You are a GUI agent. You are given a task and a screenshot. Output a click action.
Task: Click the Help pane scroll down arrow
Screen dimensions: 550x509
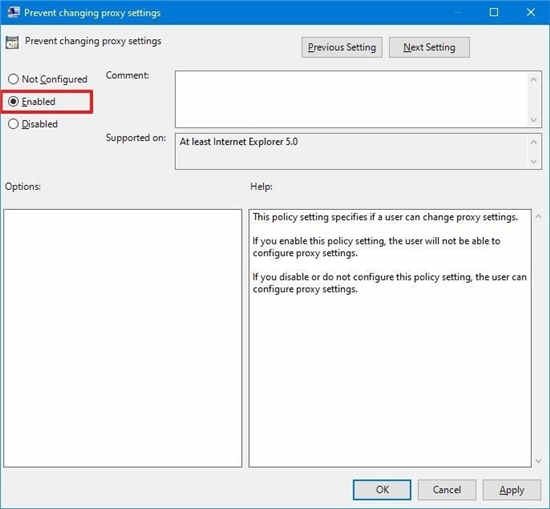(538, 461)
